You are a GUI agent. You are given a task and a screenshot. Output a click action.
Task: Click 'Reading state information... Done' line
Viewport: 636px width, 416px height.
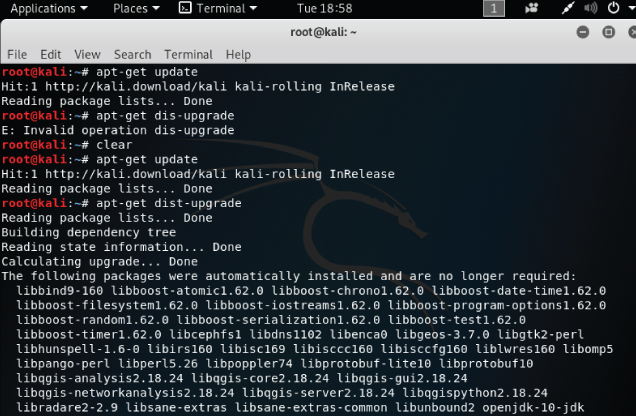pos(121,247)
